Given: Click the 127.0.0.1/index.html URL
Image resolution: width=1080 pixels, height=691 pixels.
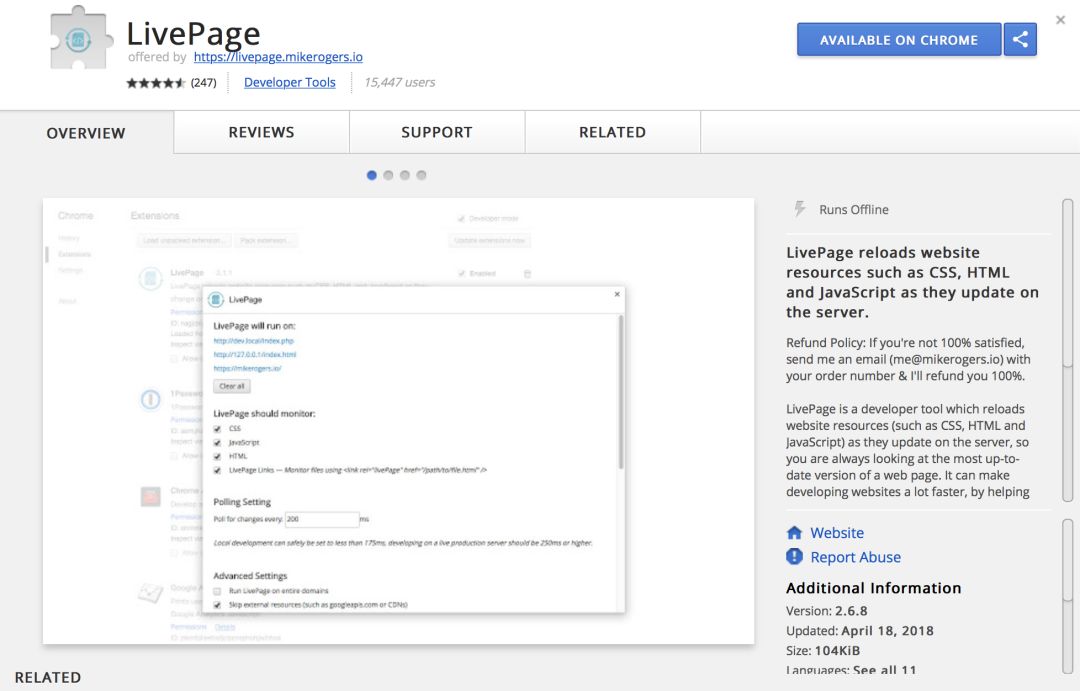Looking at the screenshot, I should [x=255, y=355].
